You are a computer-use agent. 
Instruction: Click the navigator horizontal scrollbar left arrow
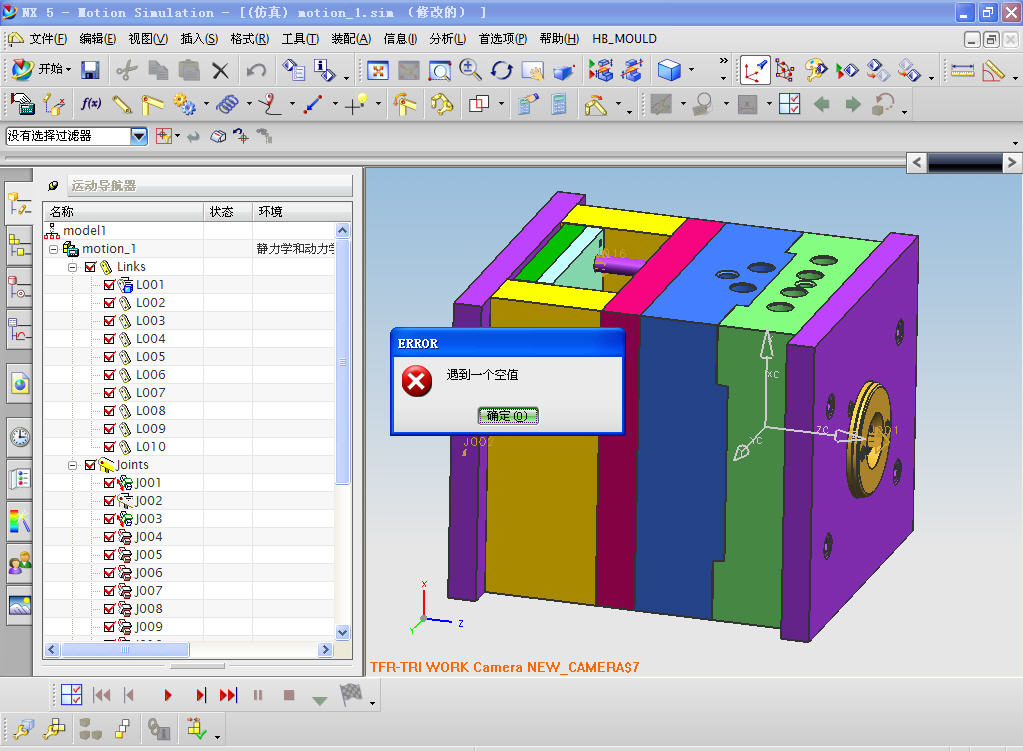[x=52, y=649]
